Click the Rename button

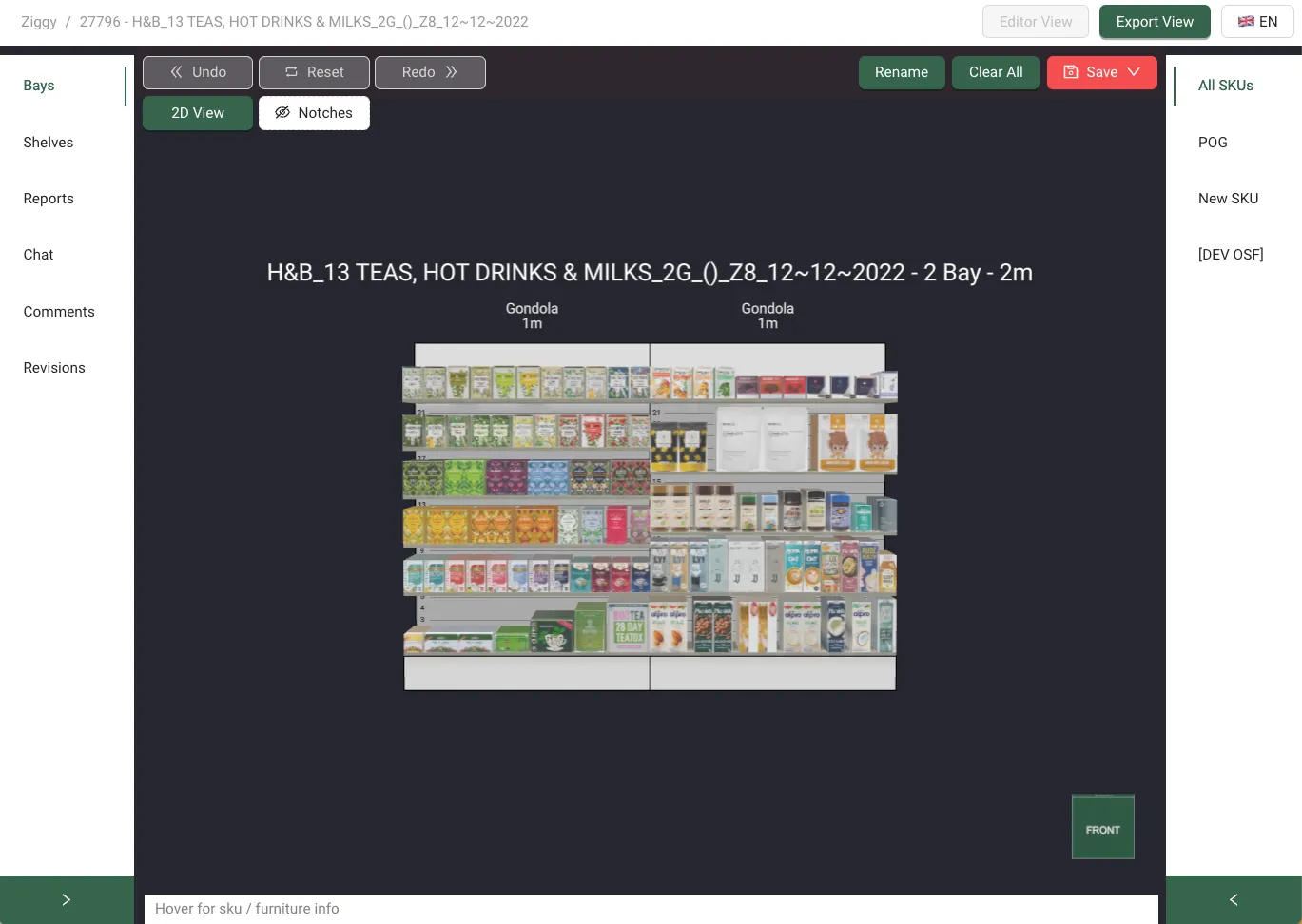901,72
